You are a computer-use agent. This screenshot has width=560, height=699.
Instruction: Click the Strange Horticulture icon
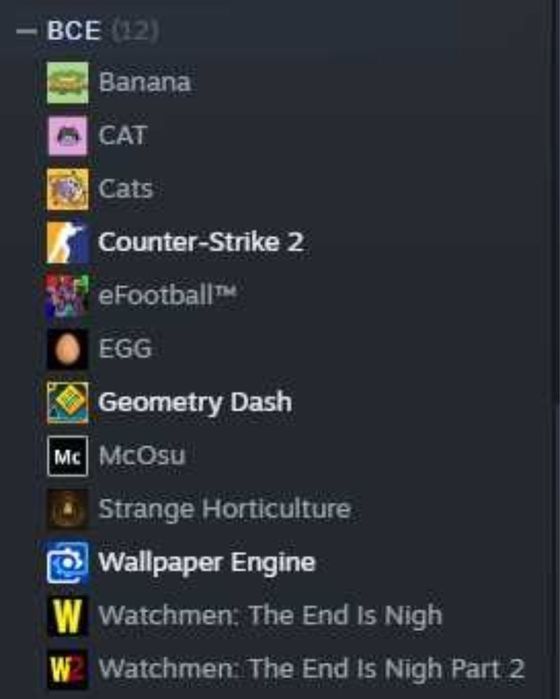tap(67, 509)
